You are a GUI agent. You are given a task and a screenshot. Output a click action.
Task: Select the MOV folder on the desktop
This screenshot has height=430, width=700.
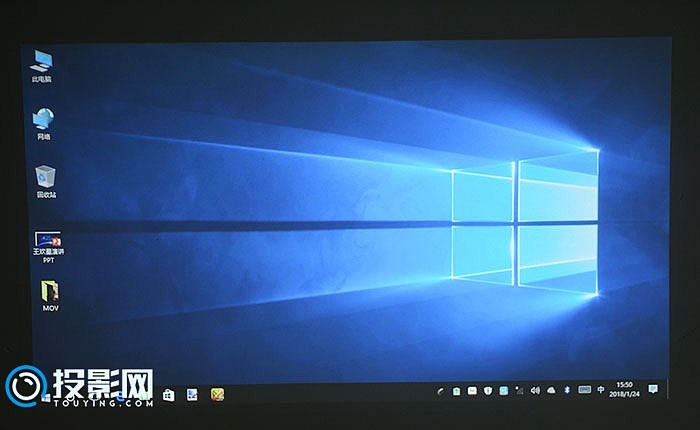[50, 296]
